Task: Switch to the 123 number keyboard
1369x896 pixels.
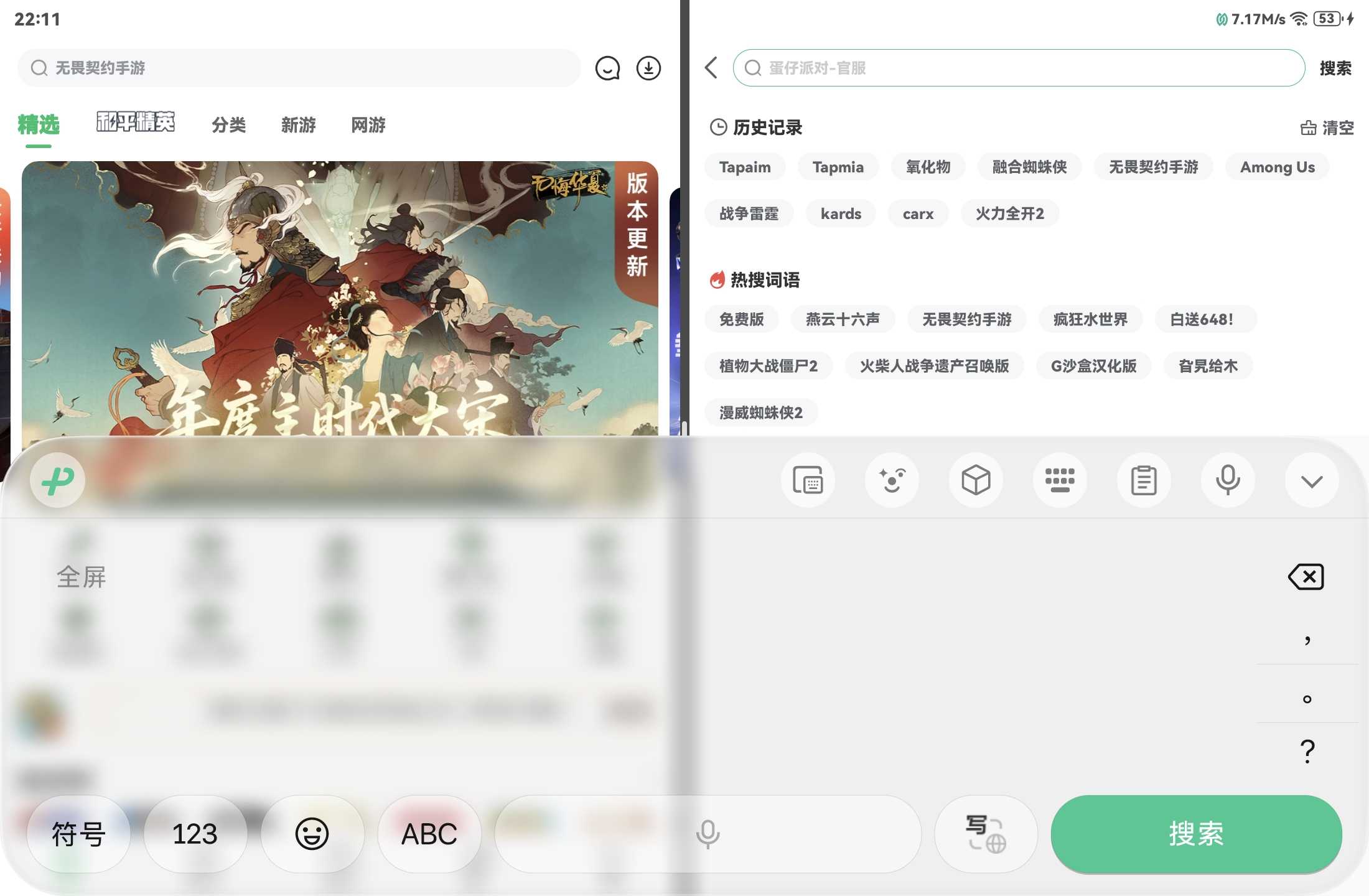Action: (x=195, y=834)
